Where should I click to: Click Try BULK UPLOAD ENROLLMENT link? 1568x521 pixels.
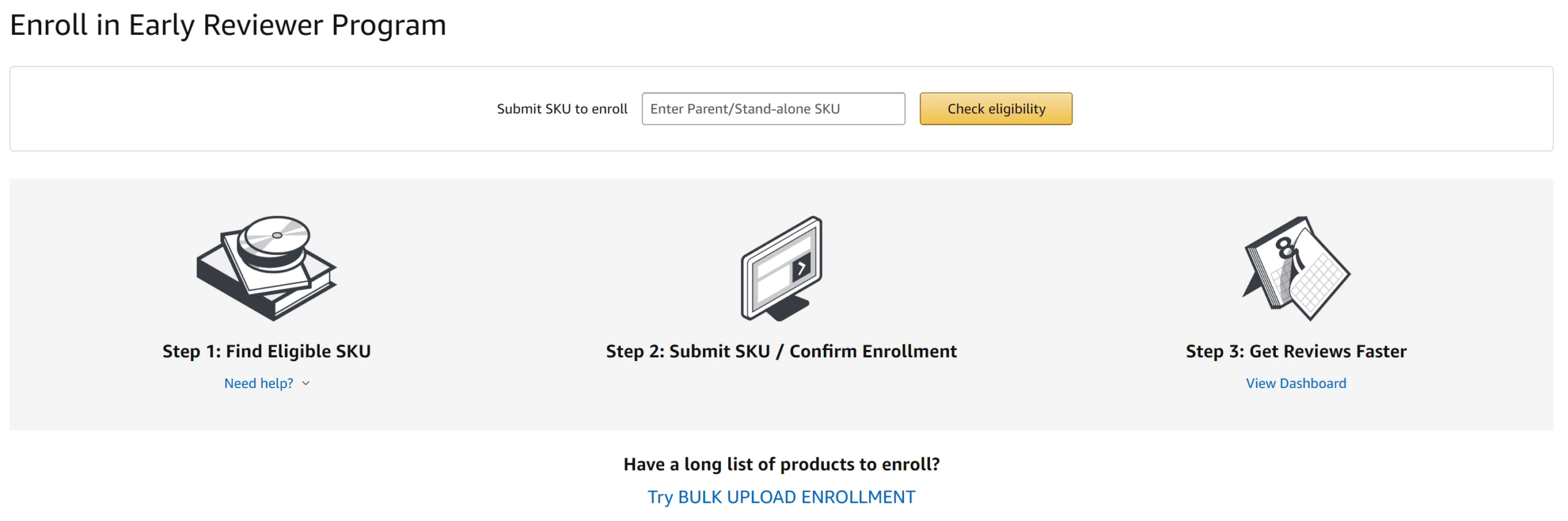click(782, 496)
